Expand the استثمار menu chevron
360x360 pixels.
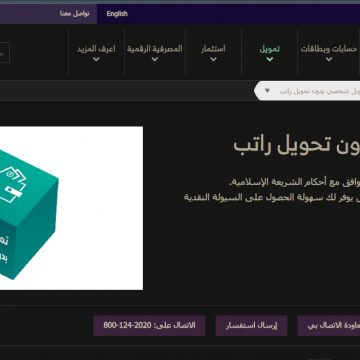[x=213, y=60]
